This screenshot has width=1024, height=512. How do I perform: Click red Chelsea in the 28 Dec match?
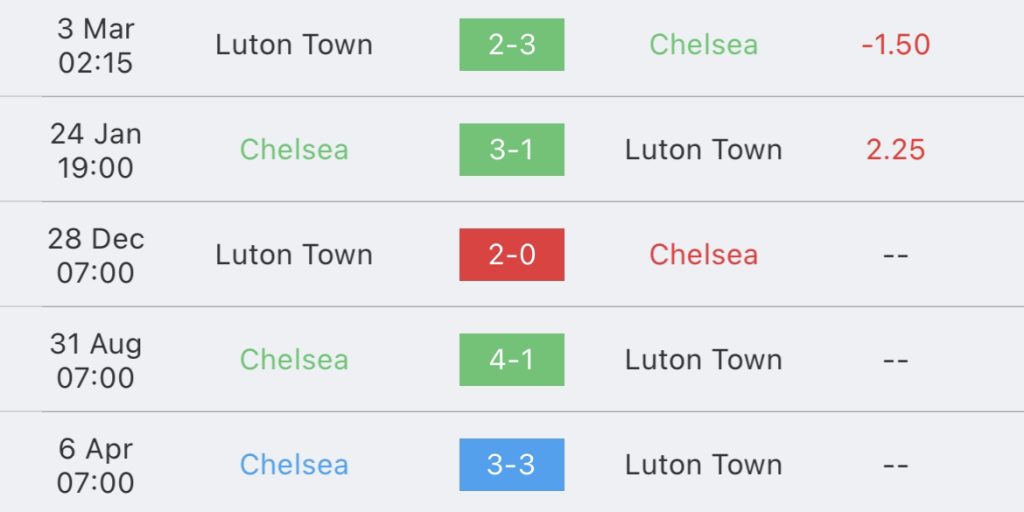coord(703,254)
